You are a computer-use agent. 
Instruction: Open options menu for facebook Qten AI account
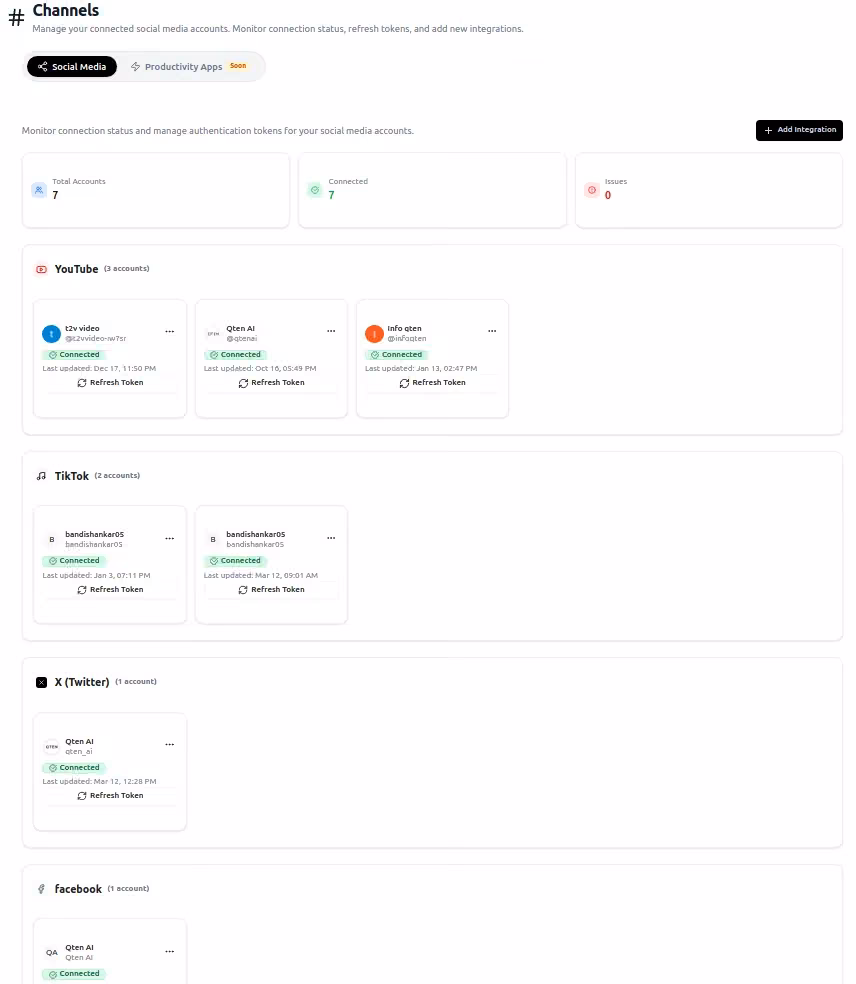[169, 951]
